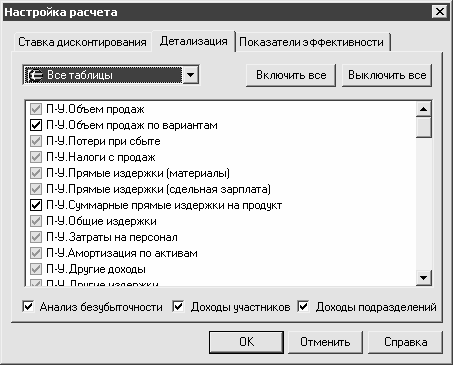
Task: Click the Выключить все button
Action: coord(387,75)
